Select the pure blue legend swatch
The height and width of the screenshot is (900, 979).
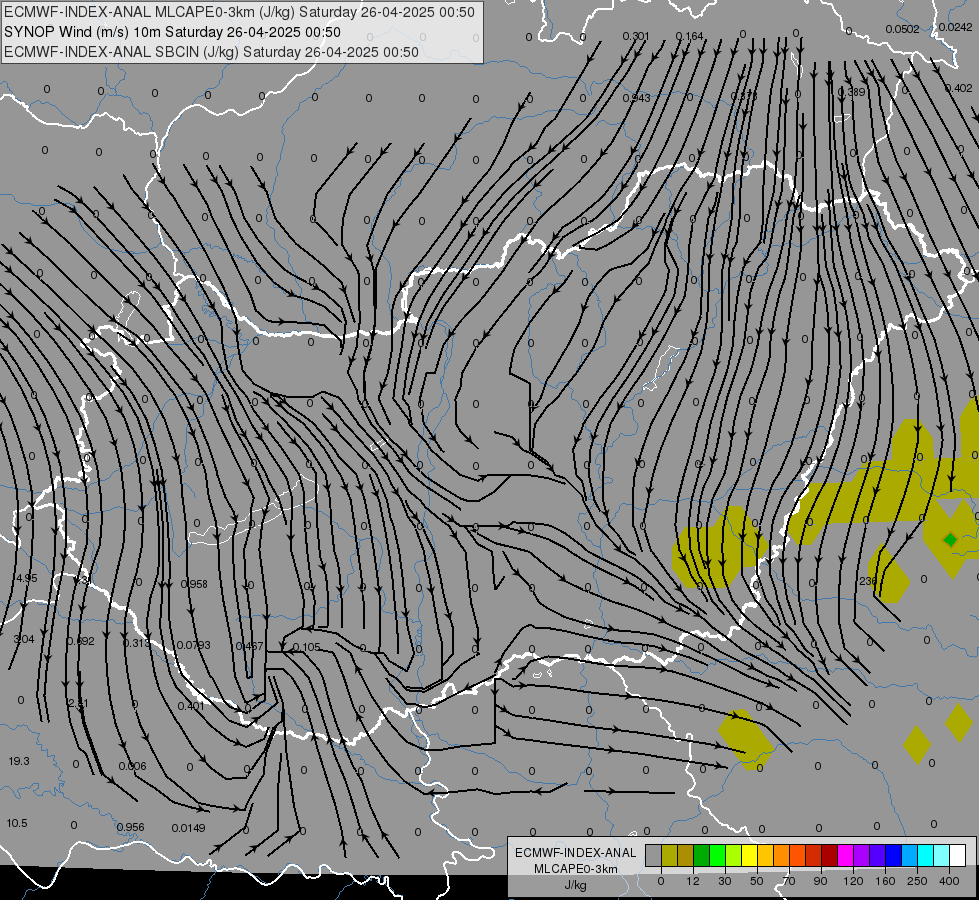tap(893, 855)
